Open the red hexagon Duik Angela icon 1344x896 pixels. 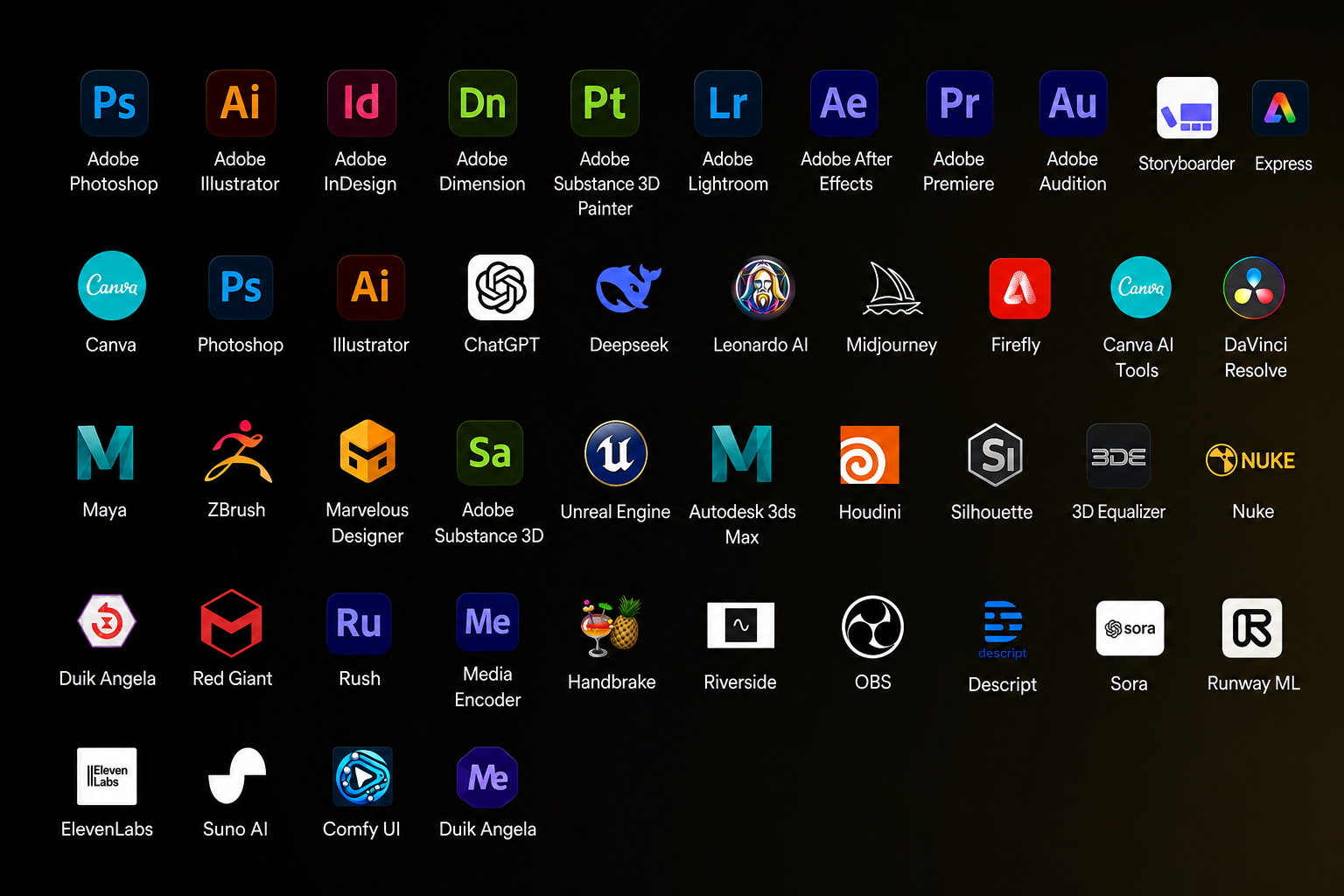click(107, 621)
